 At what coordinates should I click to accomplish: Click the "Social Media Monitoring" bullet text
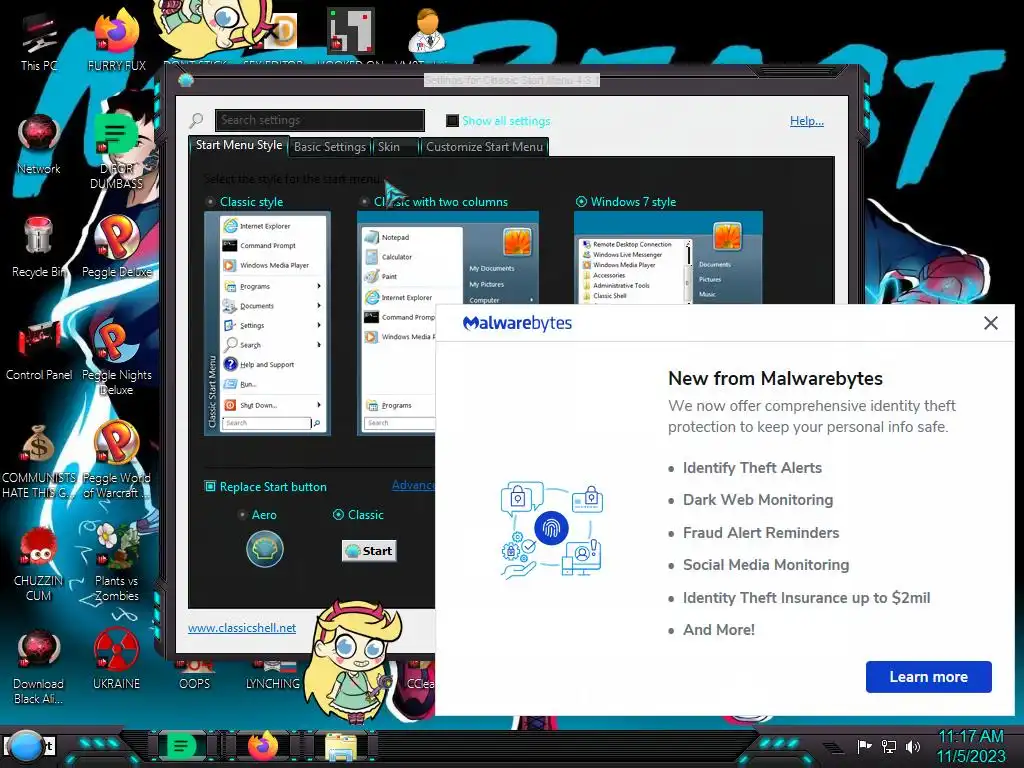(766, 565)
